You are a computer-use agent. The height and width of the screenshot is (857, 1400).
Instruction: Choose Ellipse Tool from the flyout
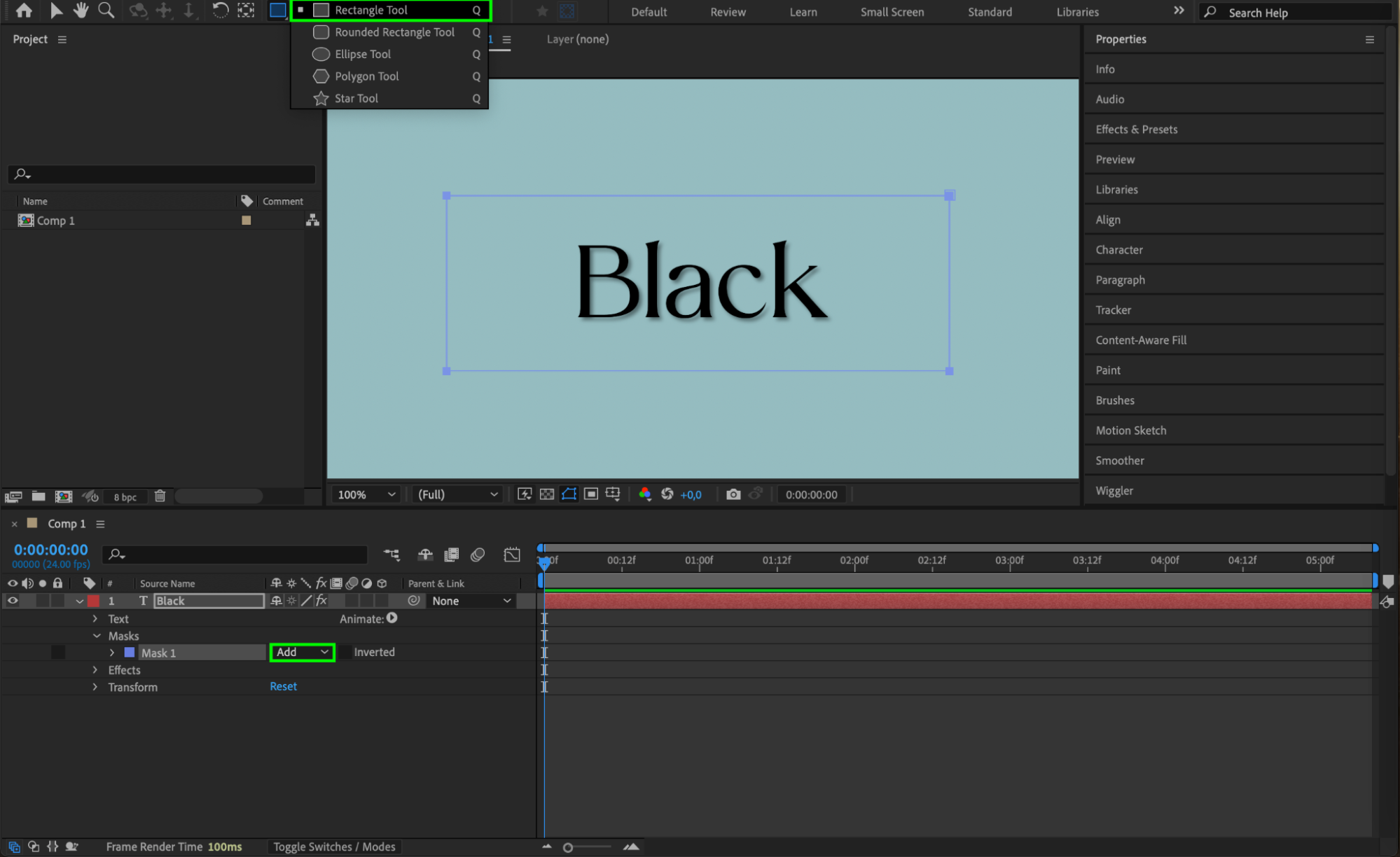[391, 54]
